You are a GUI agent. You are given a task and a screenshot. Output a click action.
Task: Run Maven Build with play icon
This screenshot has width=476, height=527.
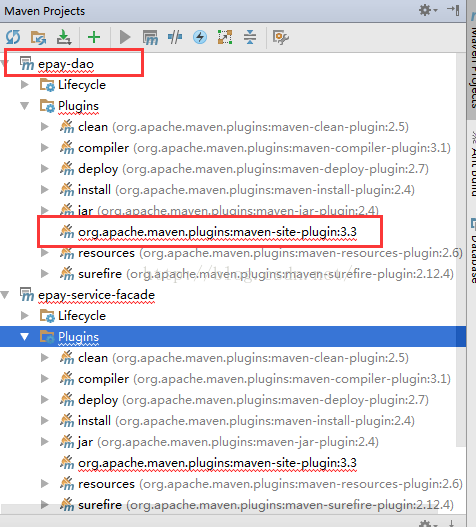coord(125,37)
